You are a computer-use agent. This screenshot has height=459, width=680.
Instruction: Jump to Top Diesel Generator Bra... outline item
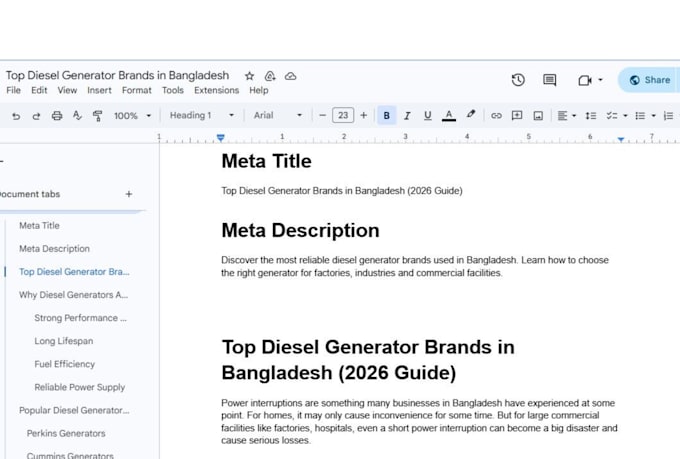[x=74, y=272]
